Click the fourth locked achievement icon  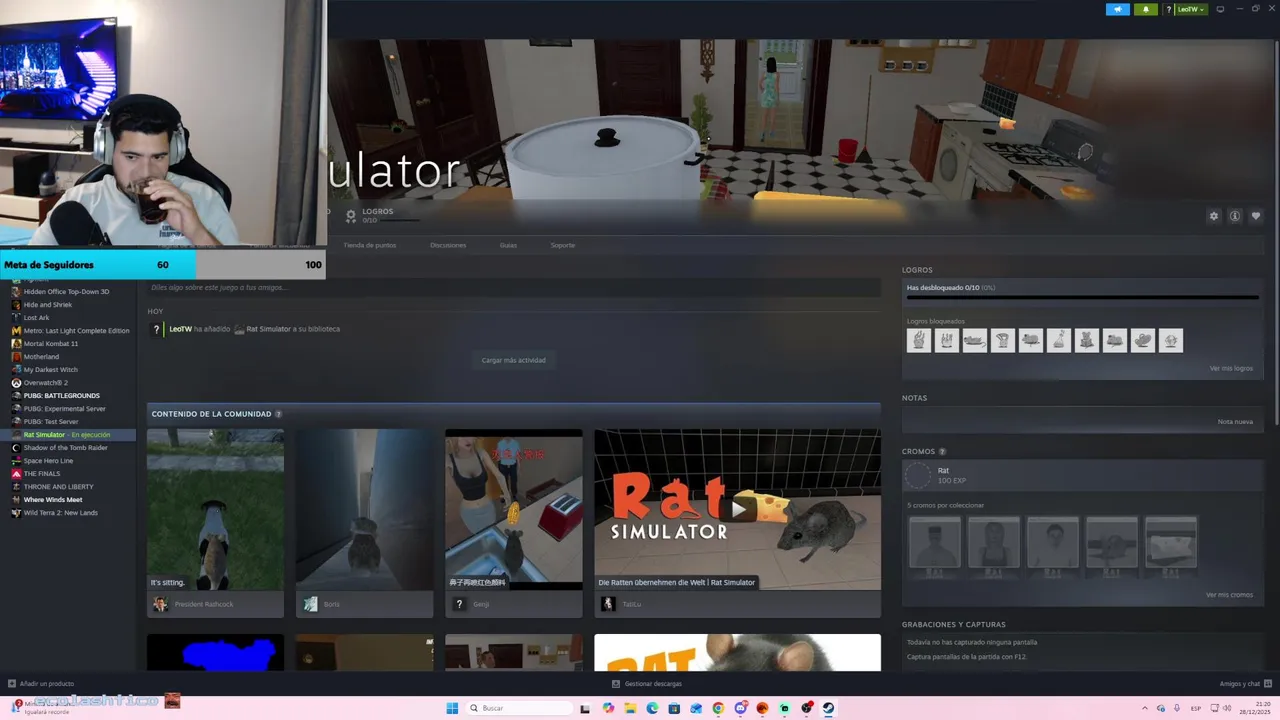1003,340
